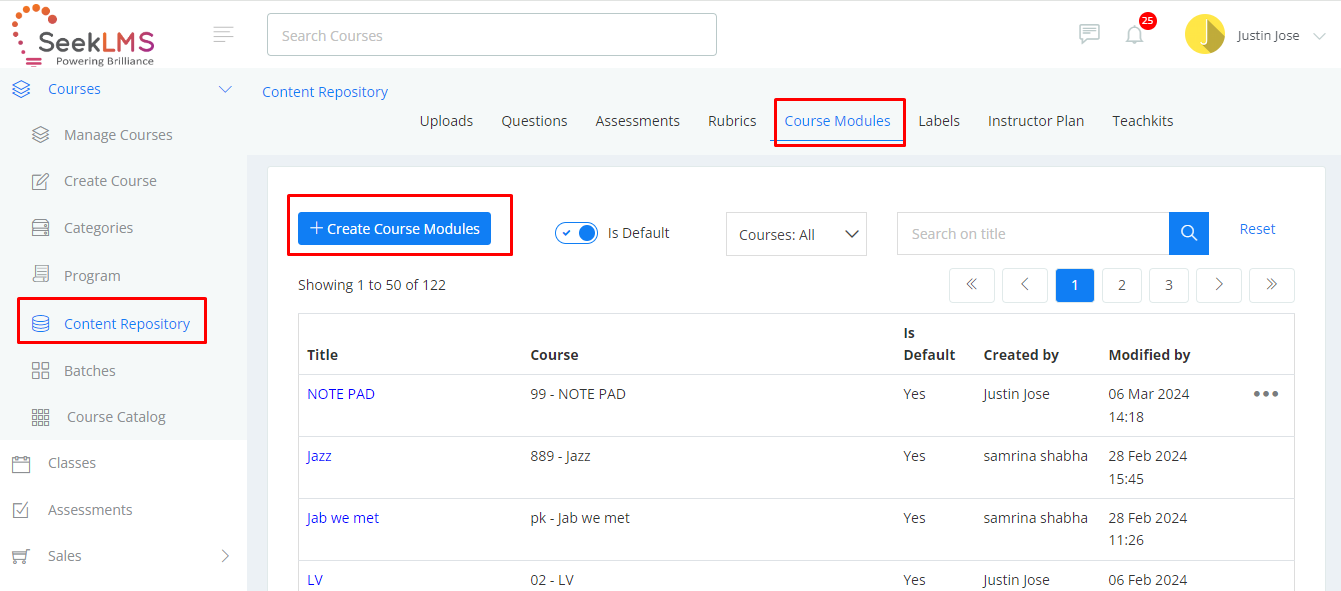
Task: Toggle the Is Default switch
Action: [x=576, y=233]
